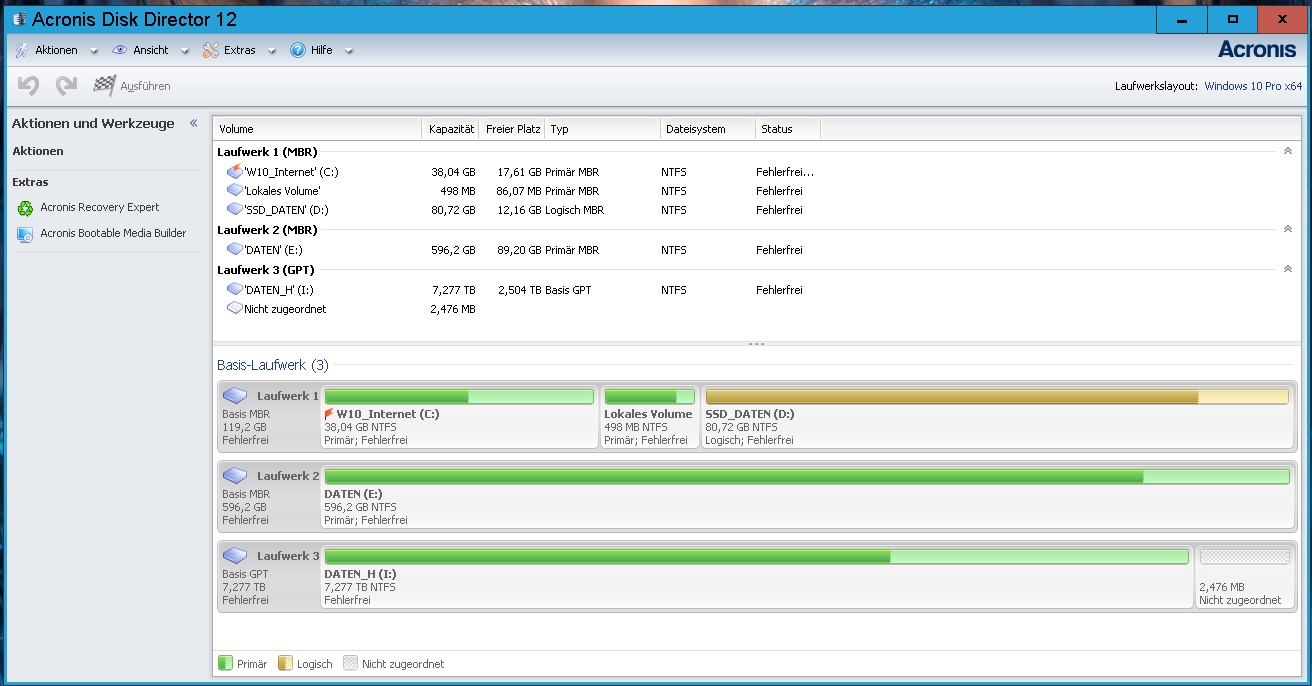Viewport: 1312px width, 686px height.
Task: Click the 38,04 GB capacity cell
Action: pos(453,172)
